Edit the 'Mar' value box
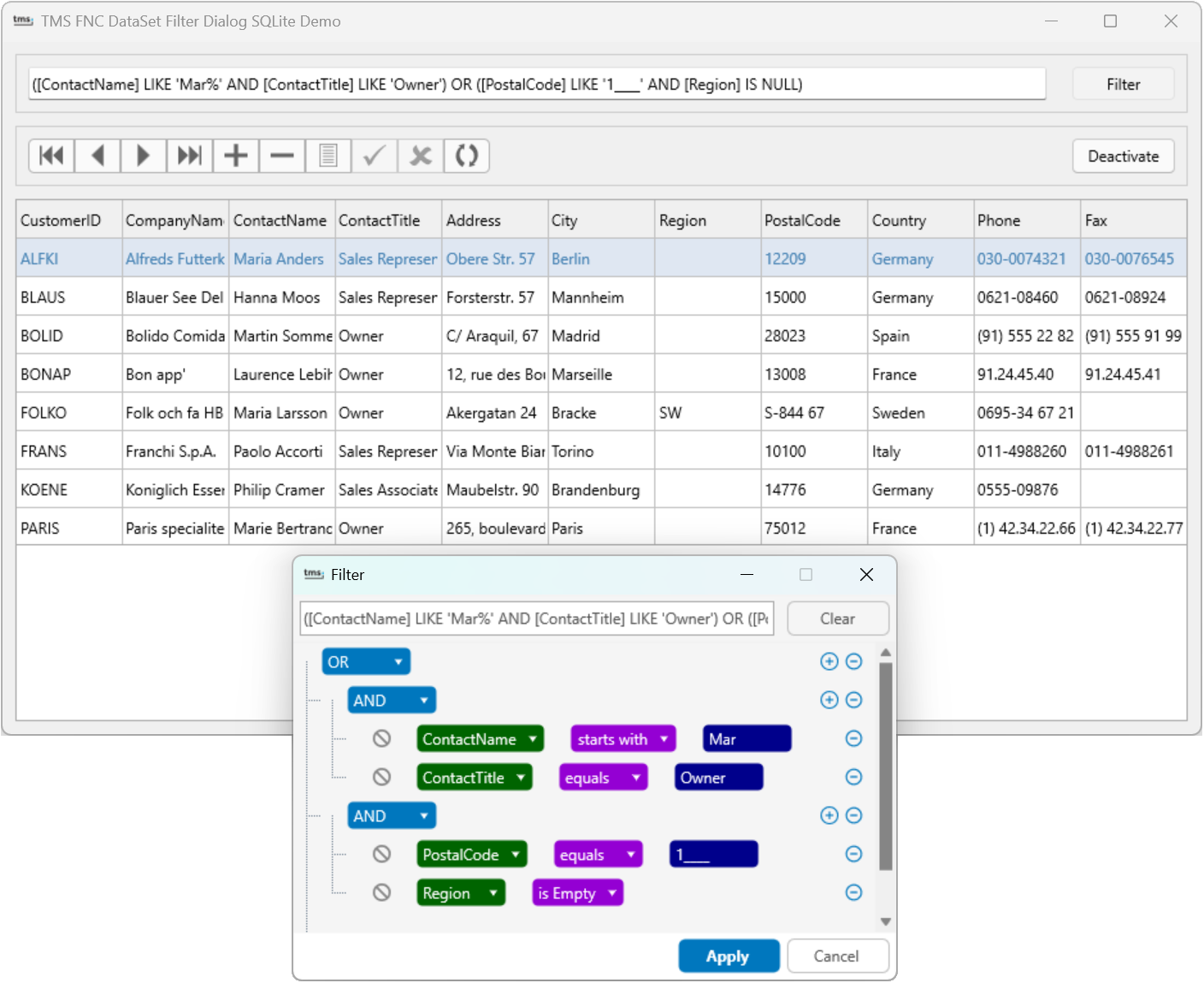This screenshot has height=983, width=1204. (x=747, y=739)
